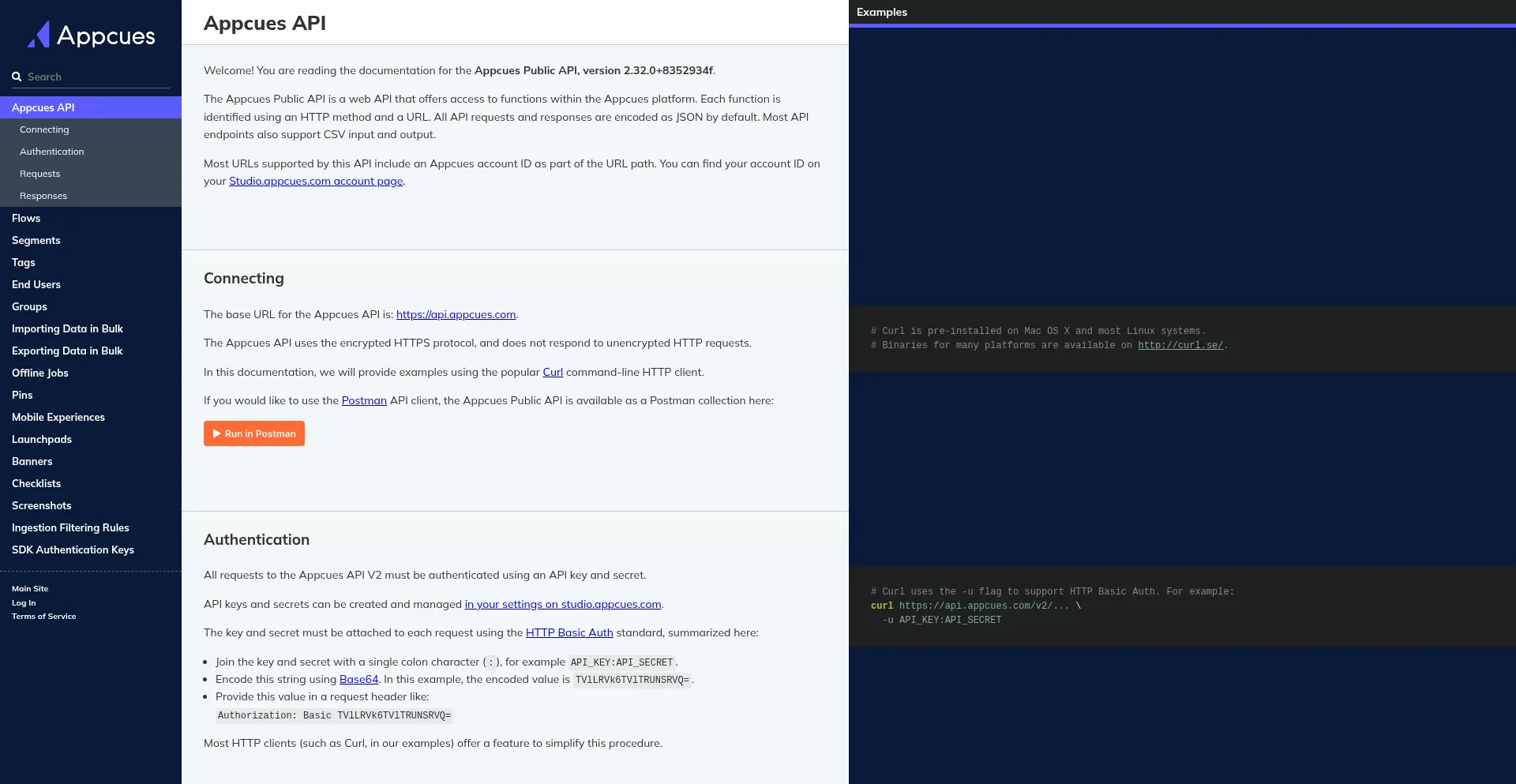Open the Flows section in sidebar
Viewport: 1516px width, 784px height.
(x=26, y=218)
